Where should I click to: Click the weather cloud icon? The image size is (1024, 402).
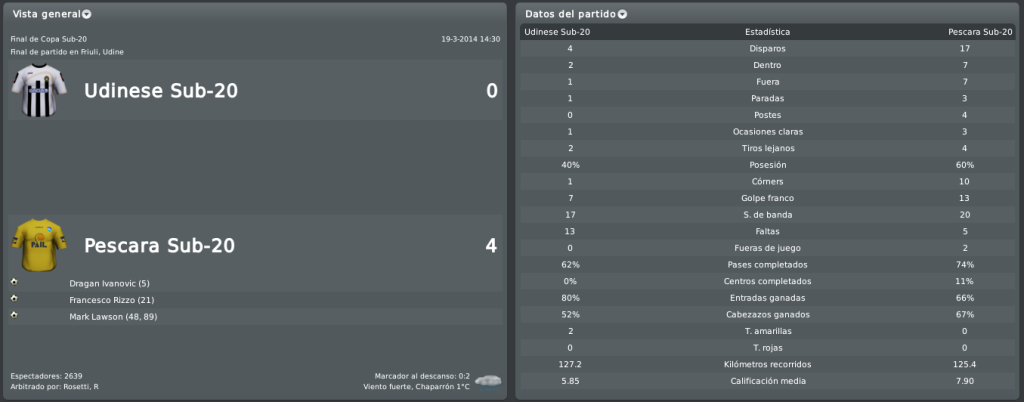point(488,381)
